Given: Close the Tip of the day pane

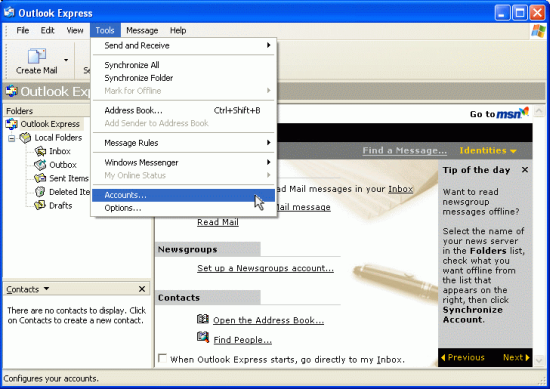Looking at the screenshot, I should tap(525, 170).
